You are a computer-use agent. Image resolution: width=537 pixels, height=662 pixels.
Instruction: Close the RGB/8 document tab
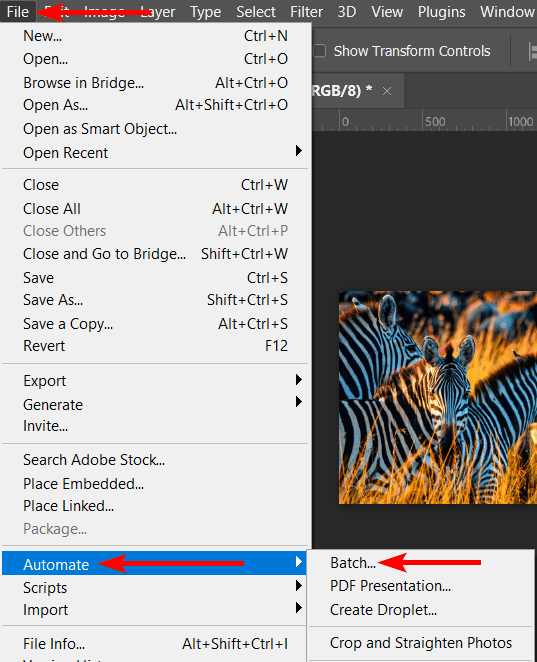point(387,91)
